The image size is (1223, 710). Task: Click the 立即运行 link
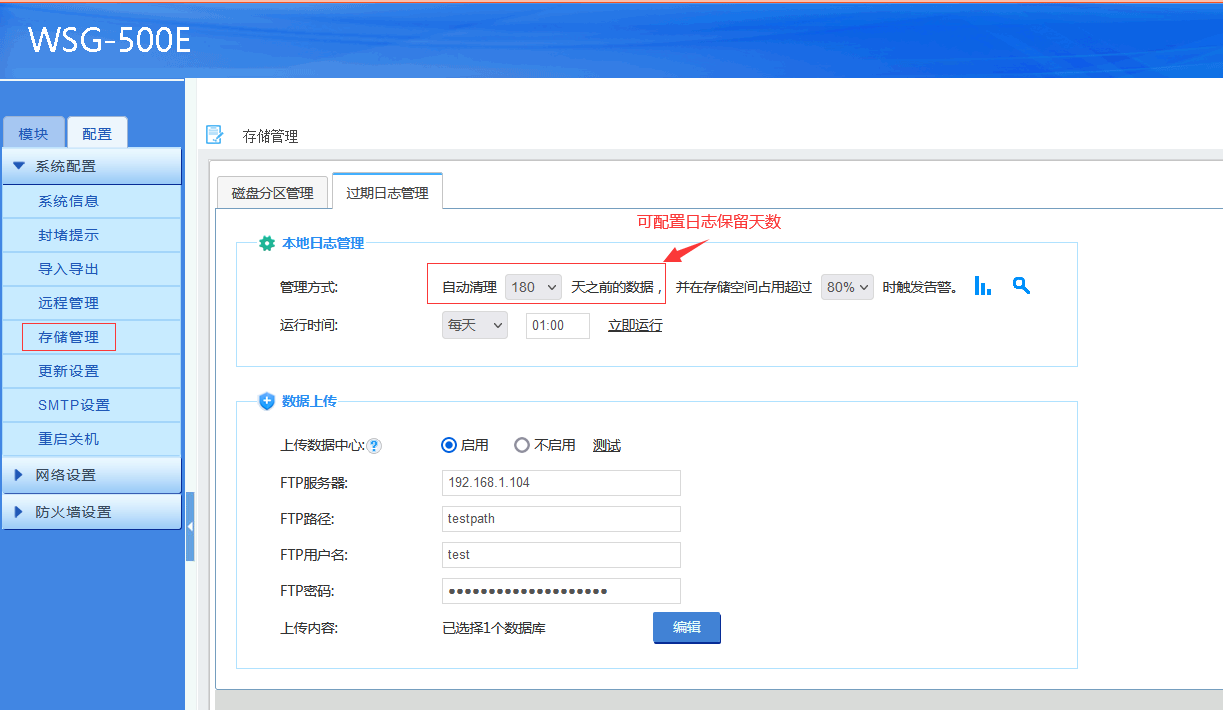pyautogui.click(x=635, y=325)
